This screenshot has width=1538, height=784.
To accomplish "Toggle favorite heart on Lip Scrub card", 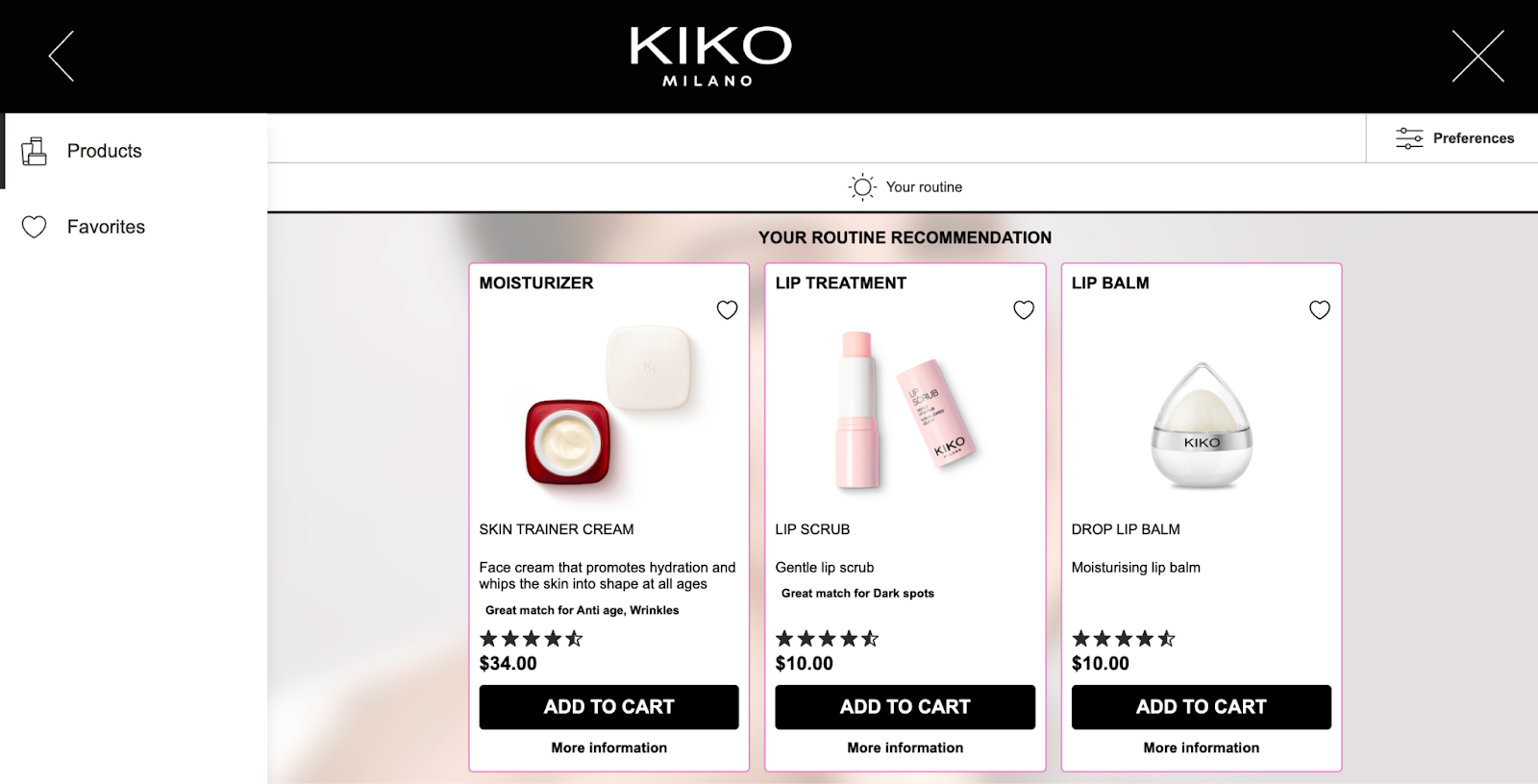I will click(1024, 309).
